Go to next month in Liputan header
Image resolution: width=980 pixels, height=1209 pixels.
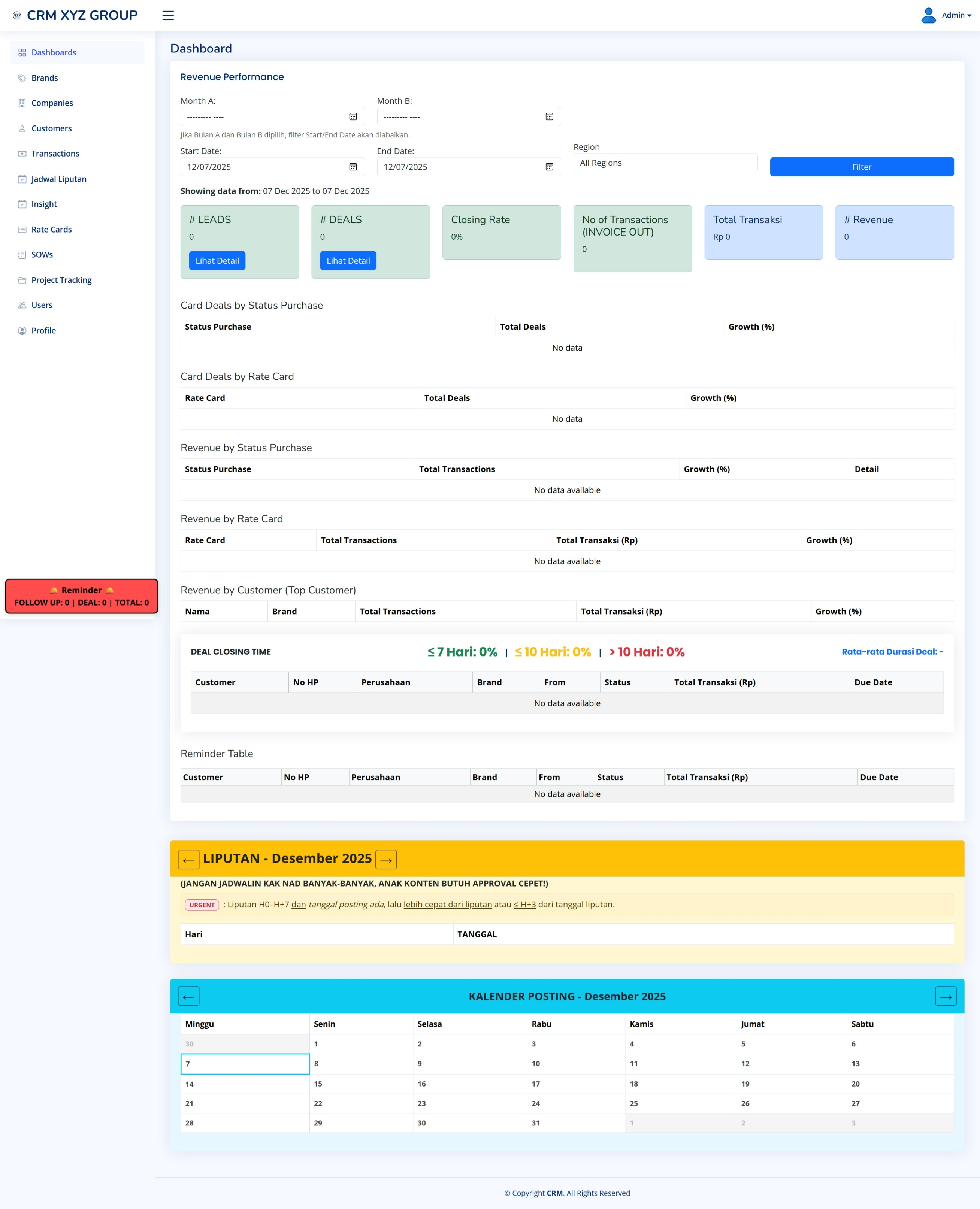(386, 860)
